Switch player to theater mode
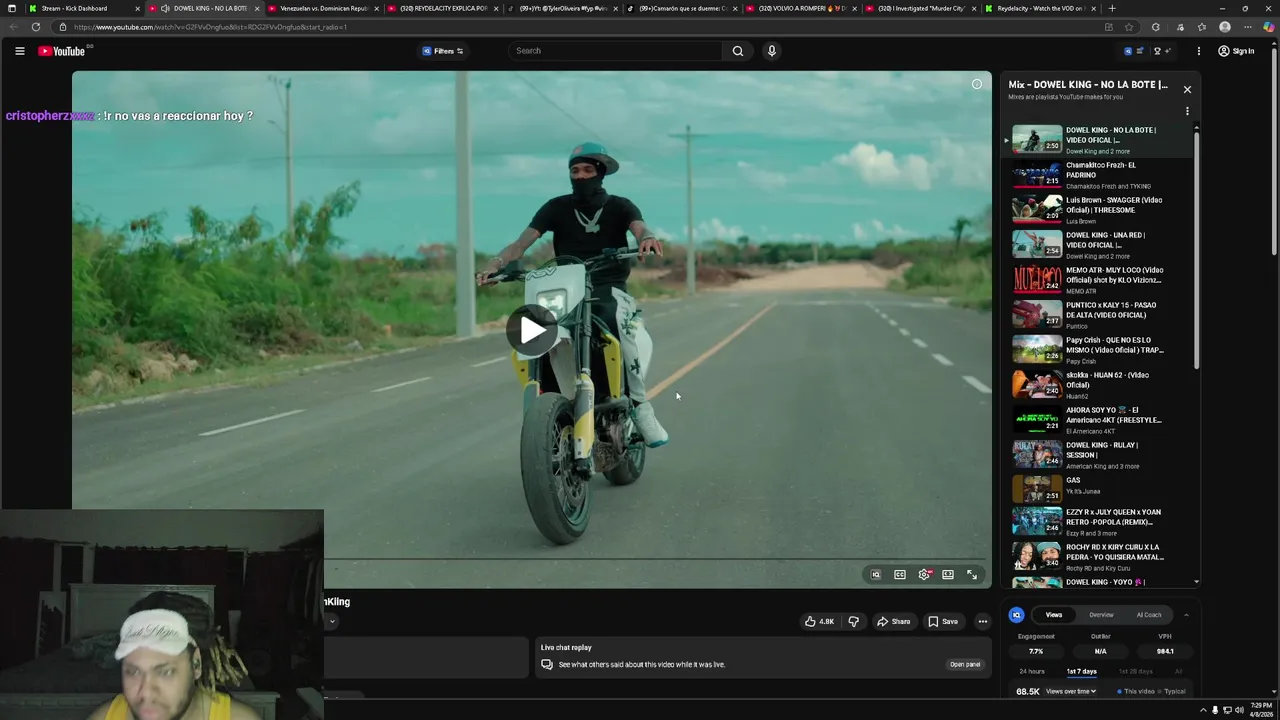The width and height of the screenshot is (1280, 720). (948, 575)
